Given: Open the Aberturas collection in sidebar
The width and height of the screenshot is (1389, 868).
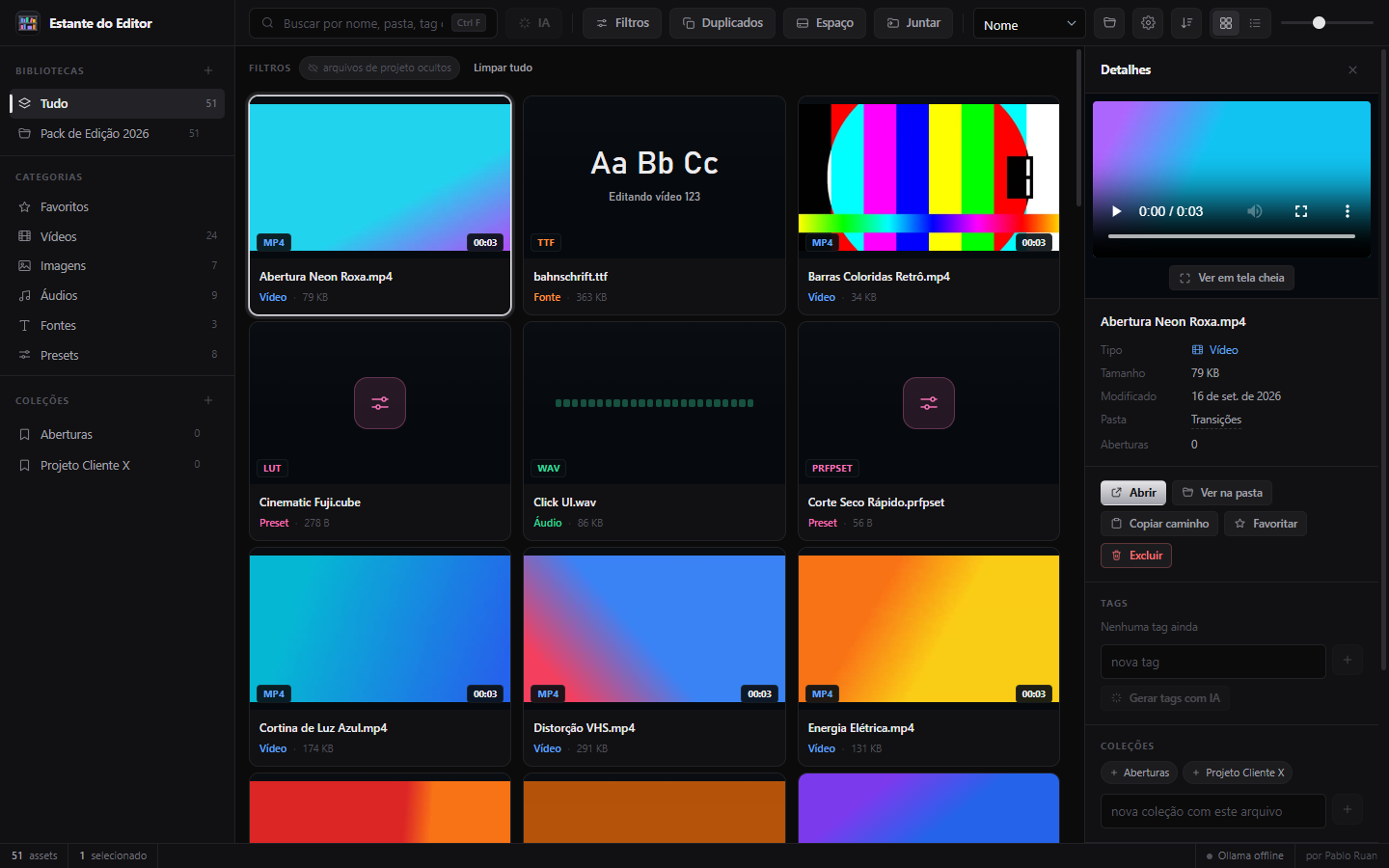Looking at the screenshot, I should [118, 435].
